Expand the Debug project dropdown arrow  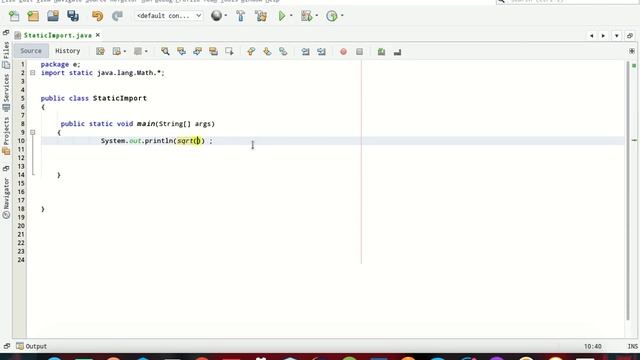pyautogui.click(x=317, y=16)
